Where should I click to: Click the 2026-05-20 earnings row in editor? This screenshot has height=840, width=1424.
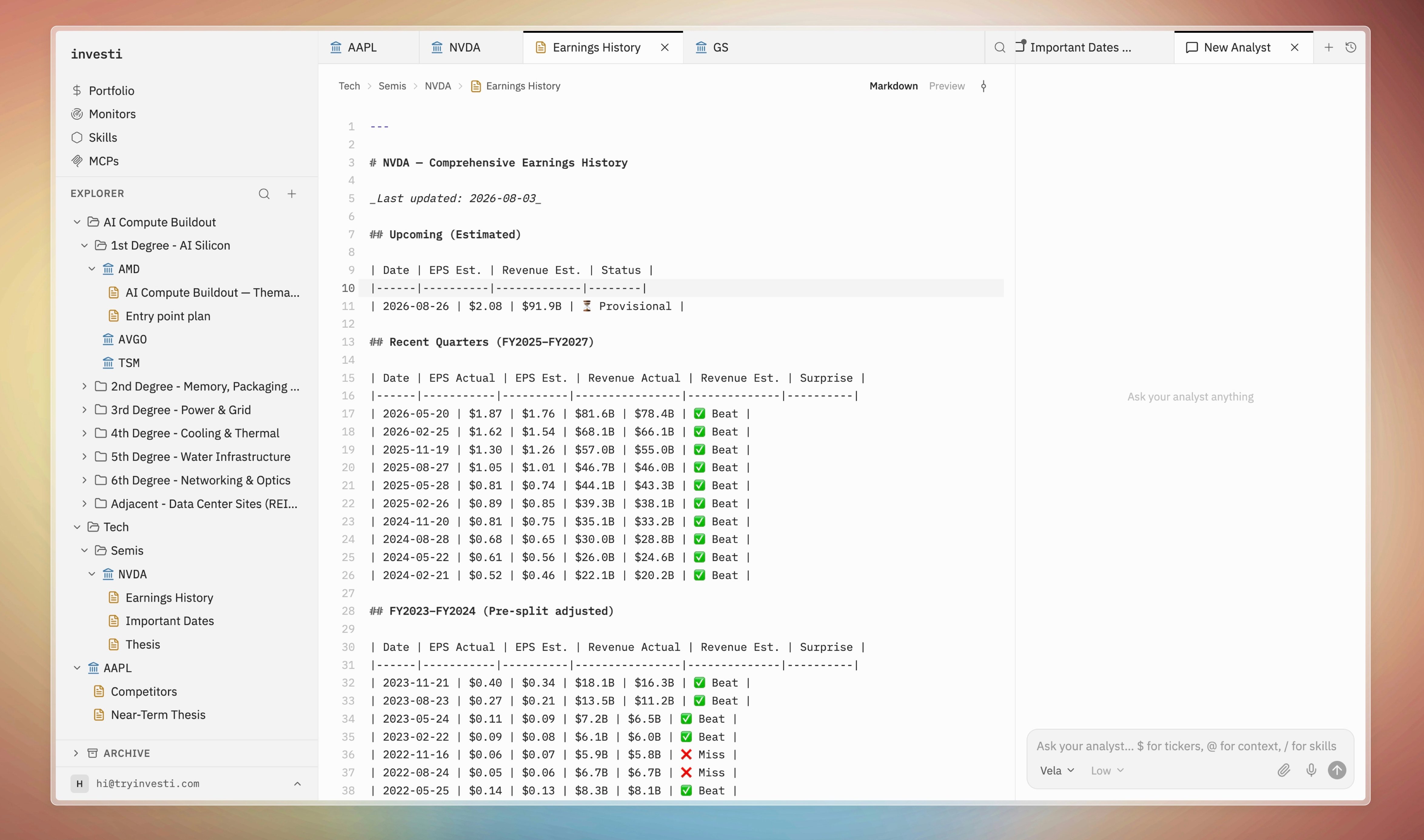point(561,414)
